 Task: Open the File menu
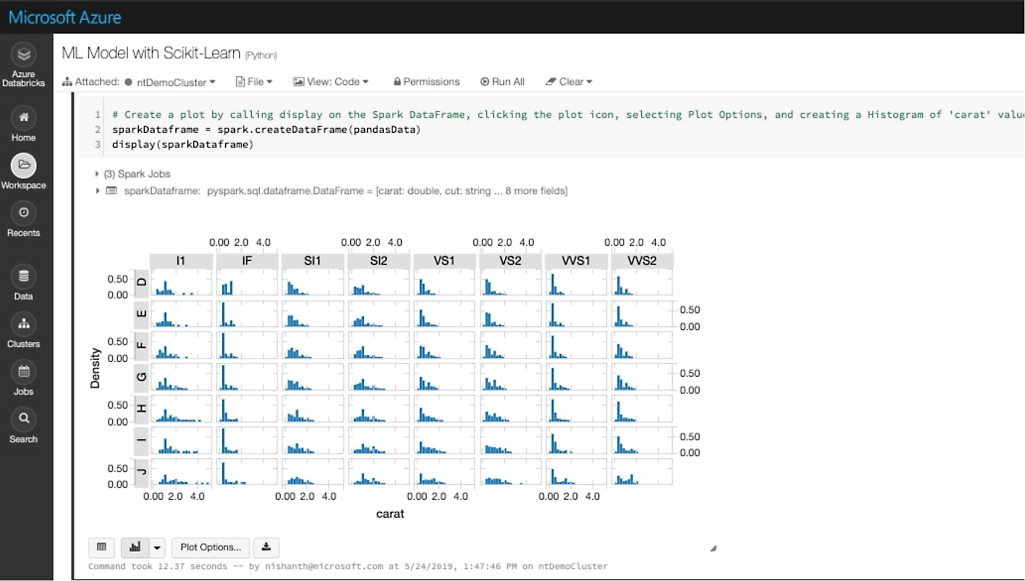click(x=253, y=82)
